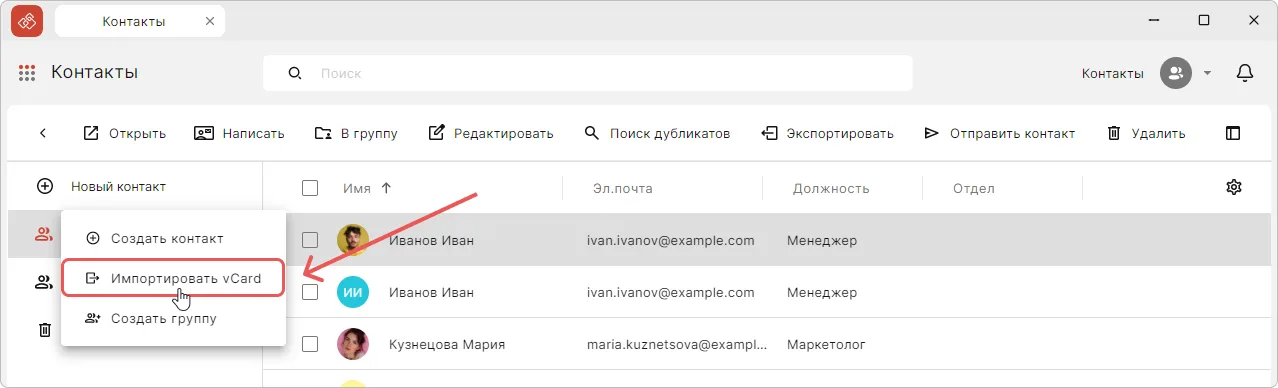Click the Отдел column header
1278x388 pixels.
[x=973, y=188]
